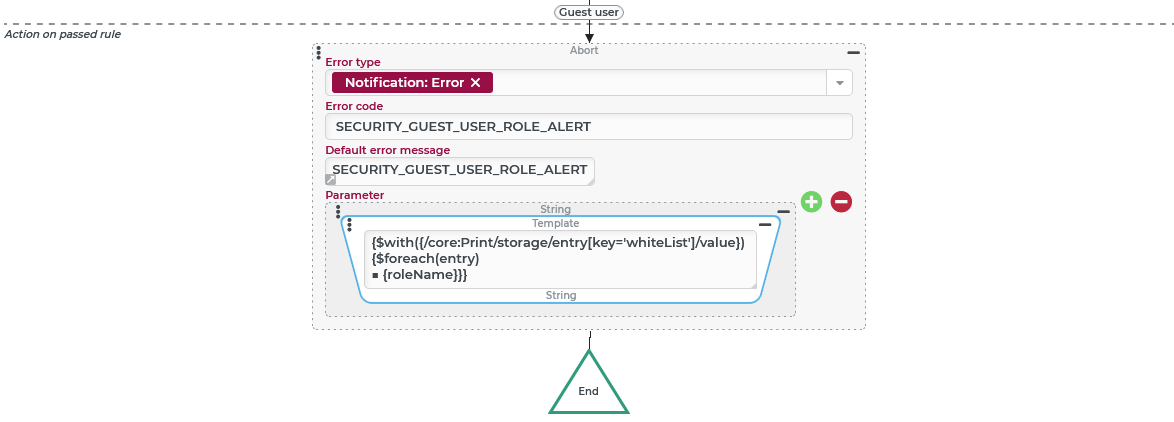Grab the template text area resize corner
This screenshot has height=422, width=1174.
tap(752, 284)
